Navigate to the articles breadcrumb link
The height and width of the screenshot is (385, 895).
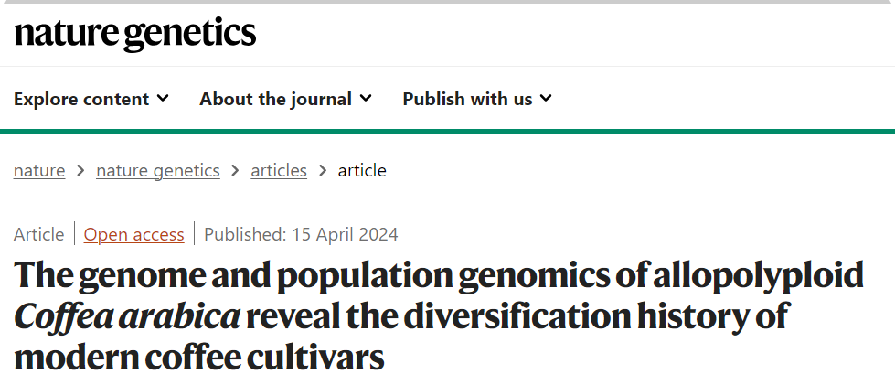pos(279,170)
